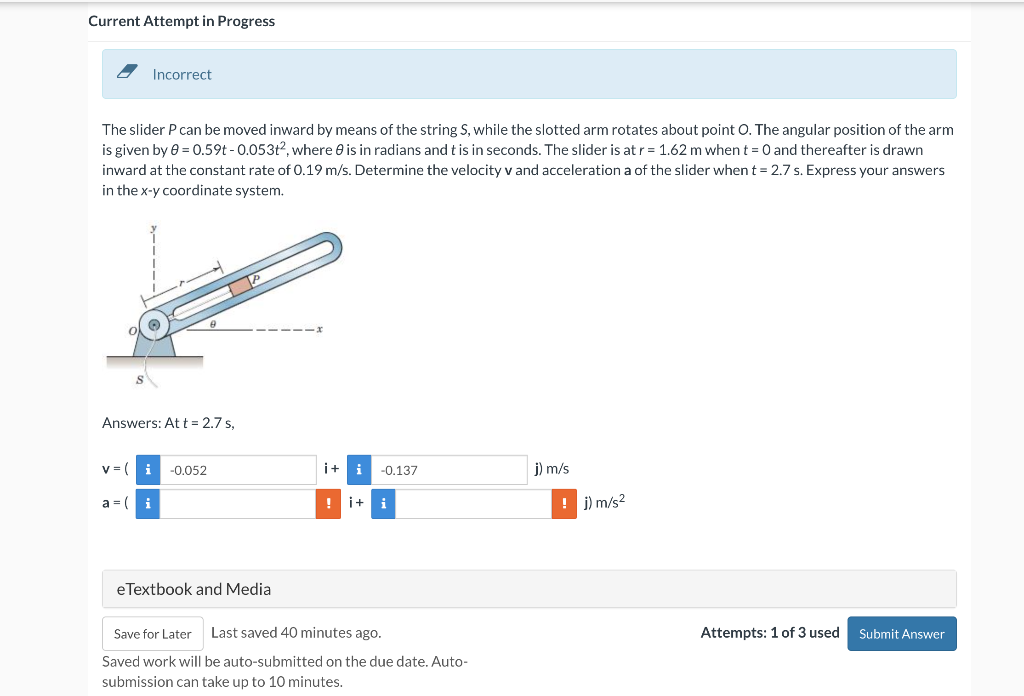
Task: Open the info icon beside the v i-component
Action: 147,469
